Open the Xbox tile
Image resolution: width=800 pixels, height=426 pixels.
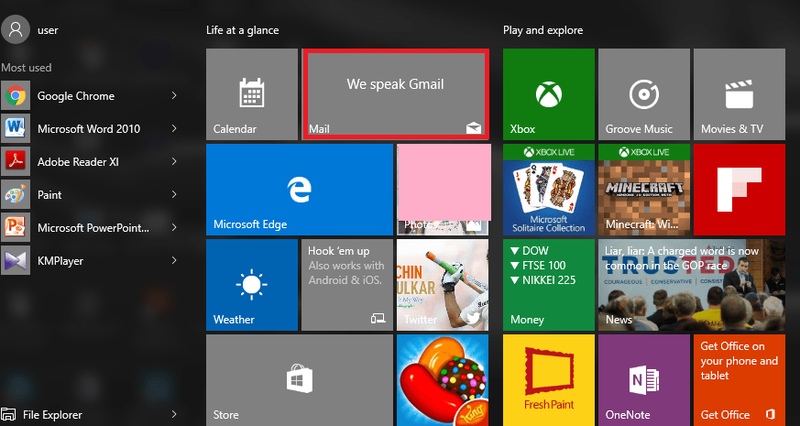(548, 94)
